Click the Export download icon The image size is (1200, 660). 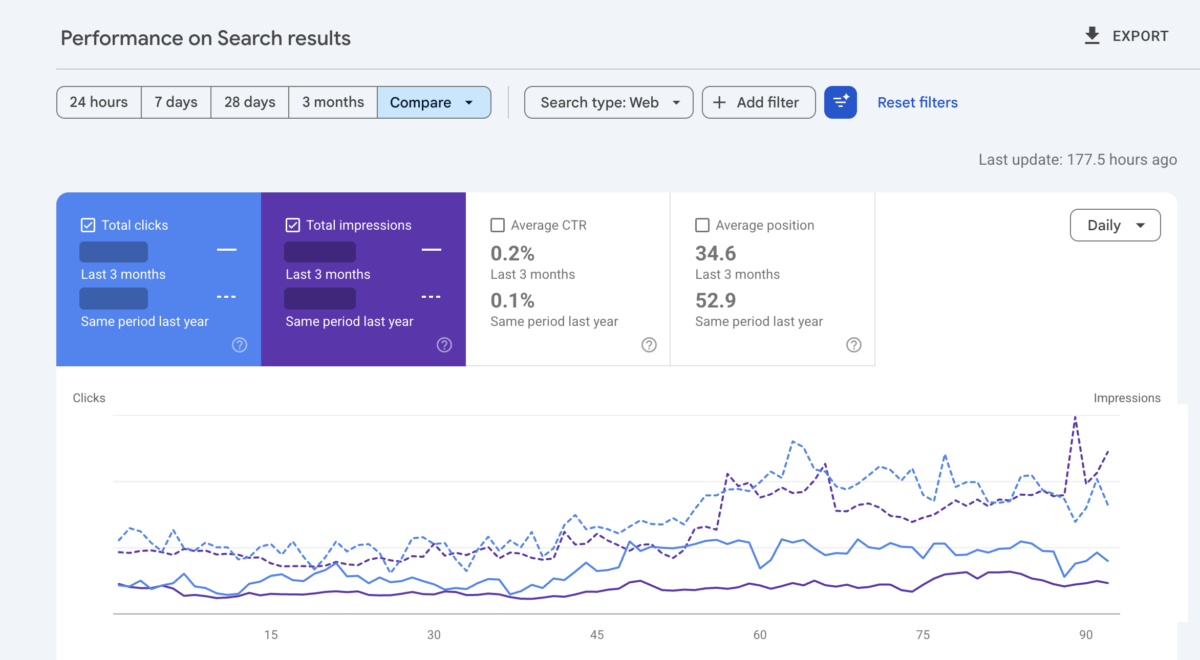pos(1092,36)
